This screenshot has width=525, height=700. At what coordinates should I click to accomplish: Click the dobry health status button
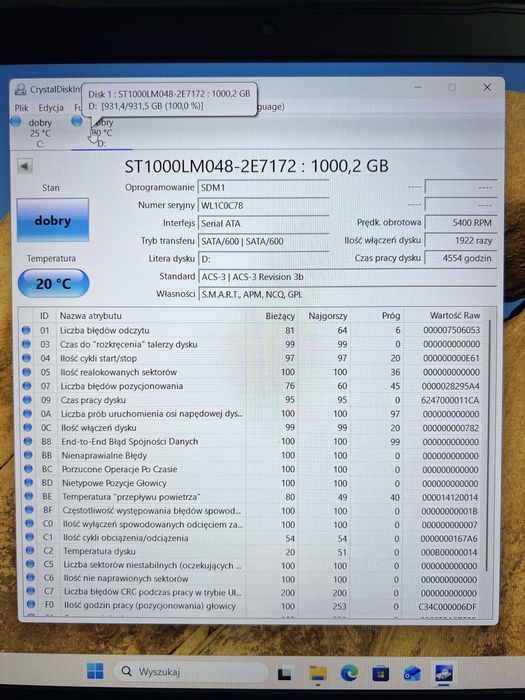[x=53, y=220]
